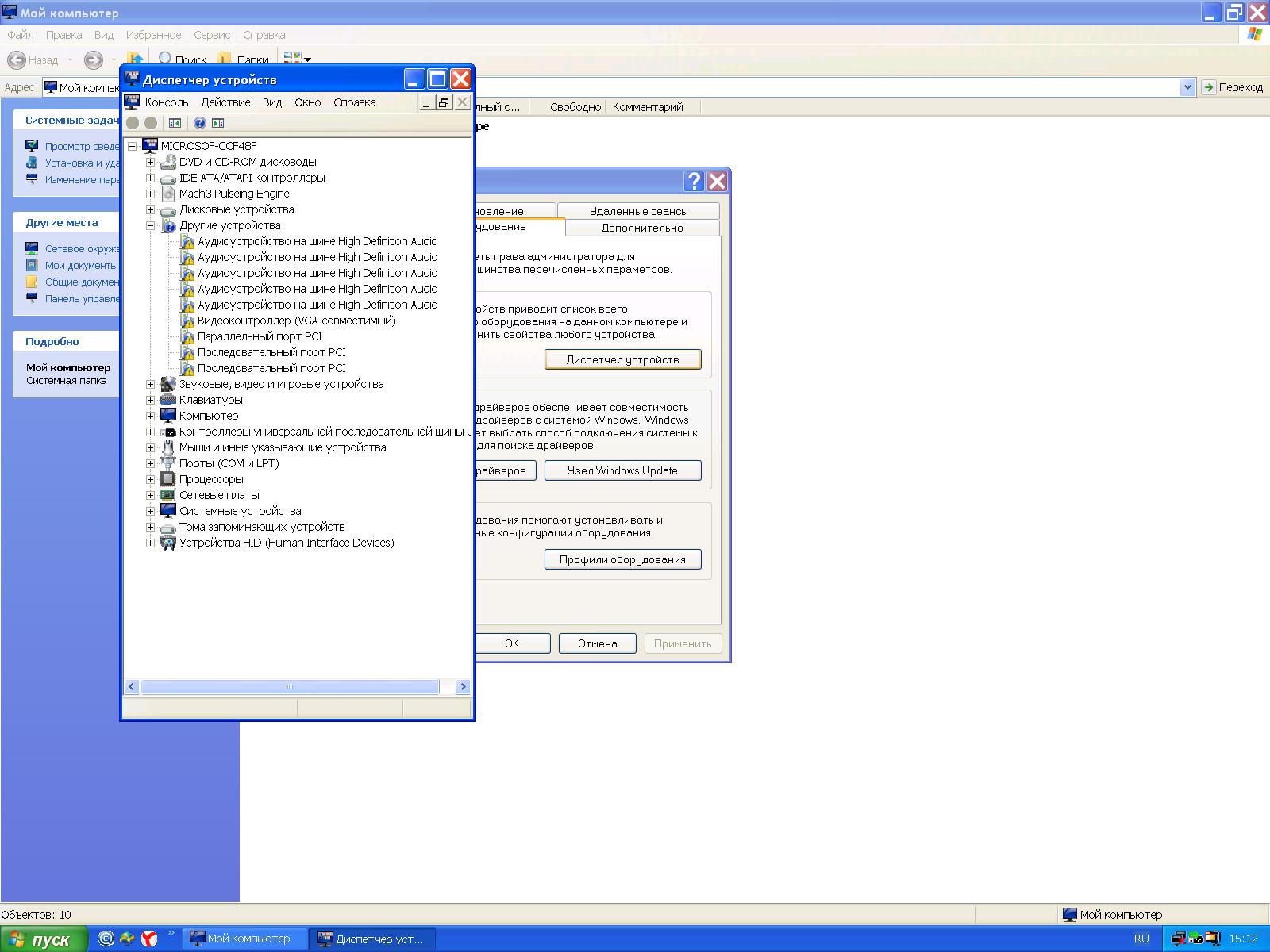The image size is (1270, 952).
Task: Click the Explorer Forward arrow icon
Action: 94,59
